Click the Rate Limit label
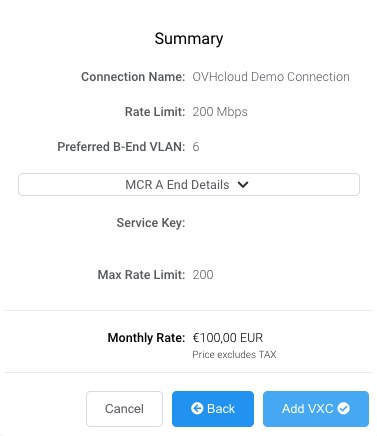The width and height of the screenshot is (377, 436). click(x=155, y=112)
